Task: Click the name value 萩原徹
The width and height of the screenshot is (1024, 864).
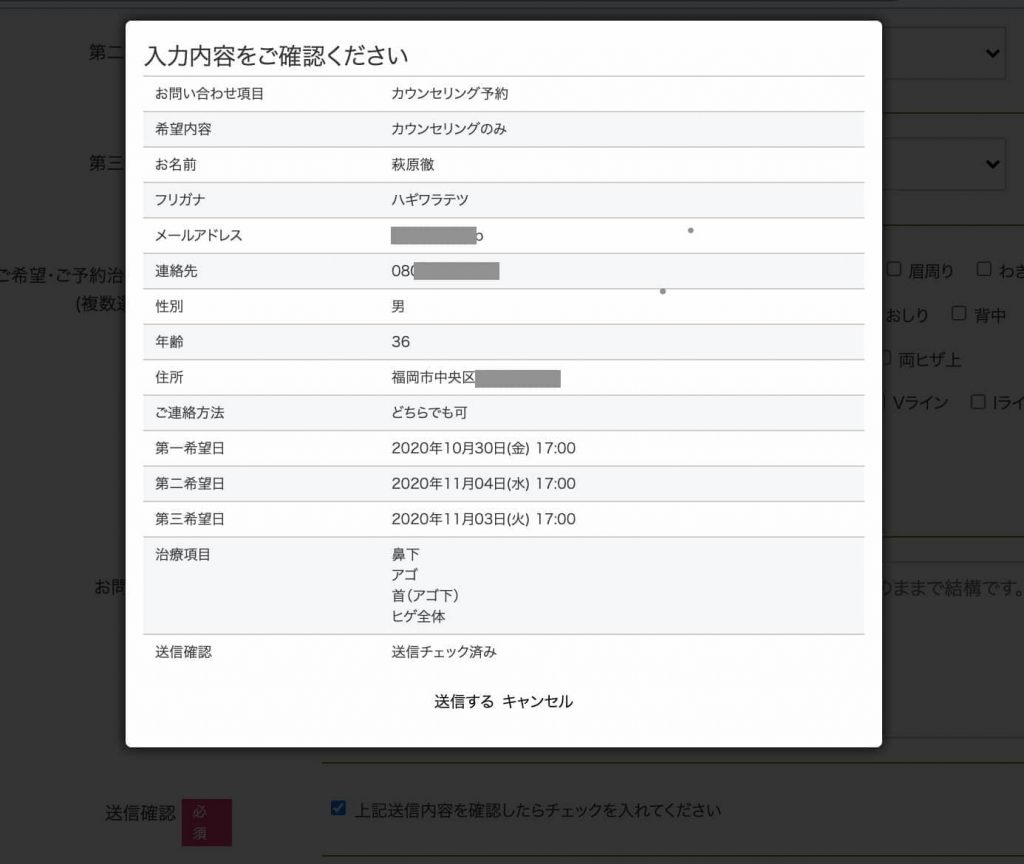Action: (413, 165)
